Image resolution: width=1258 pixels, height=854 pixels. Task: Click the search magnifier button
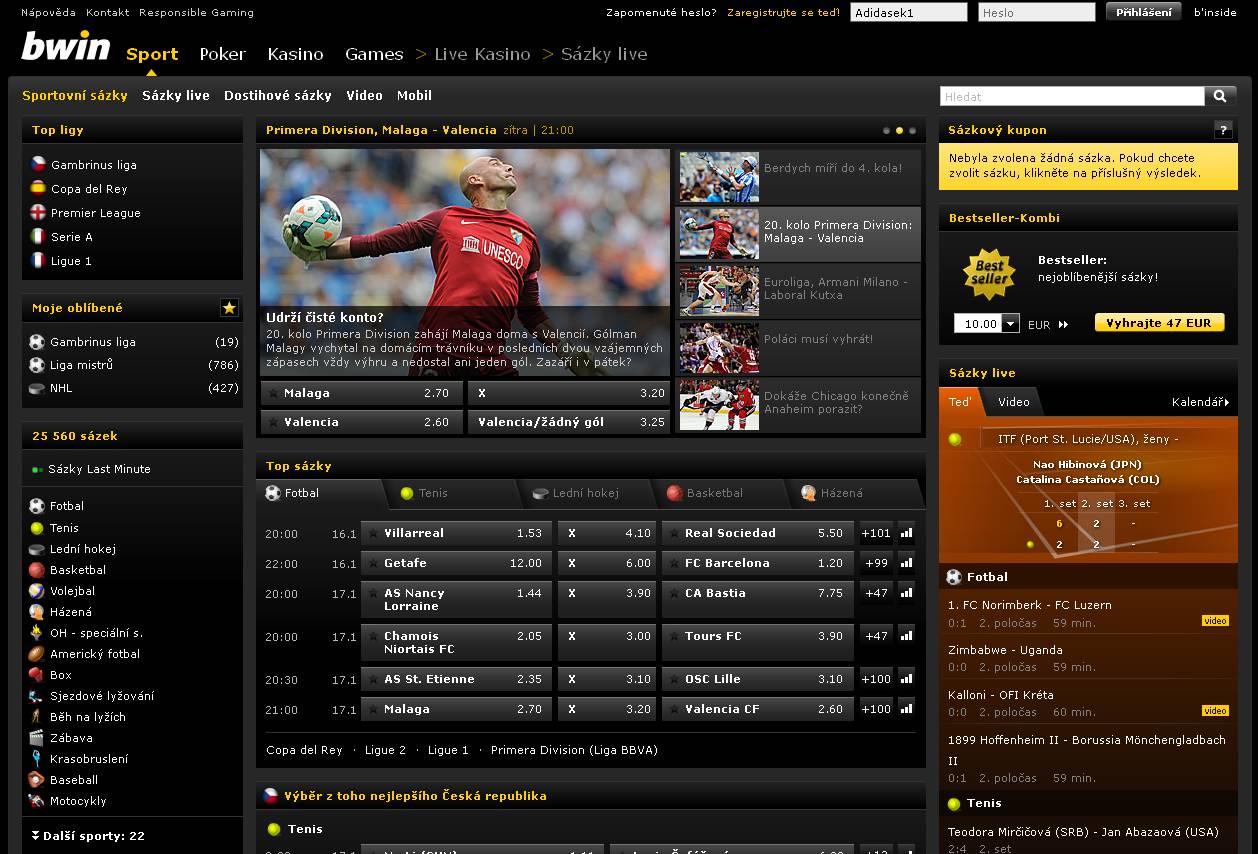click(x=1220, y=96)
